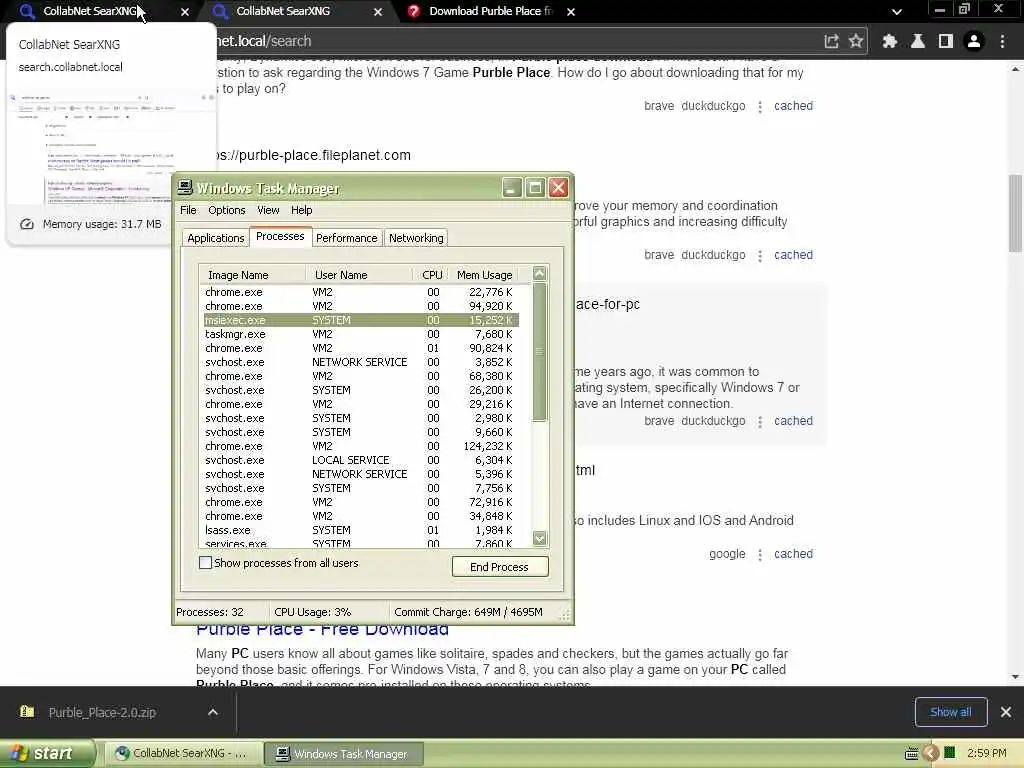Open the Purble_Place-2.0.zip download
1024x768 pixels.
(x=102, y=712)
